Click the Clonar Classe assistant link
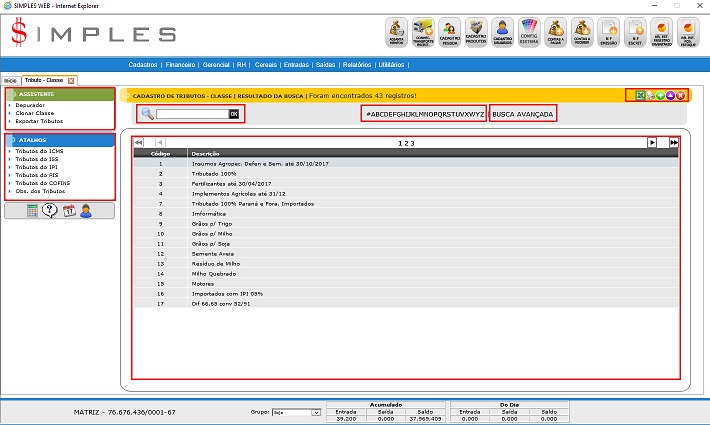 tap(37, 112)
